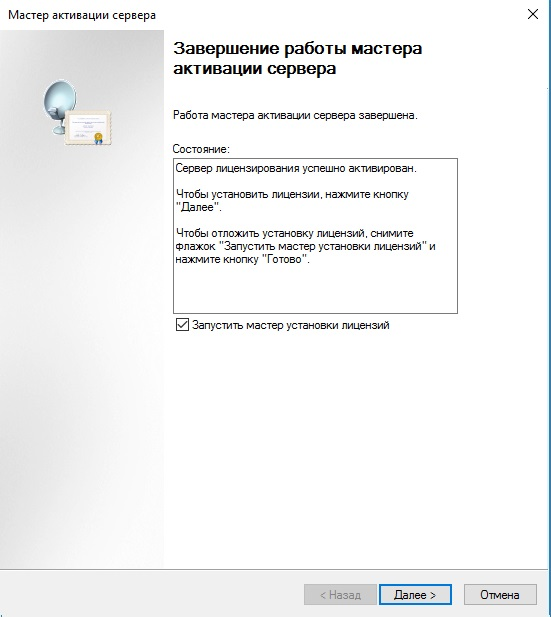
Task: Click text 'Работа мастера активации сервера завершена.'
Action: click(295, 115)
